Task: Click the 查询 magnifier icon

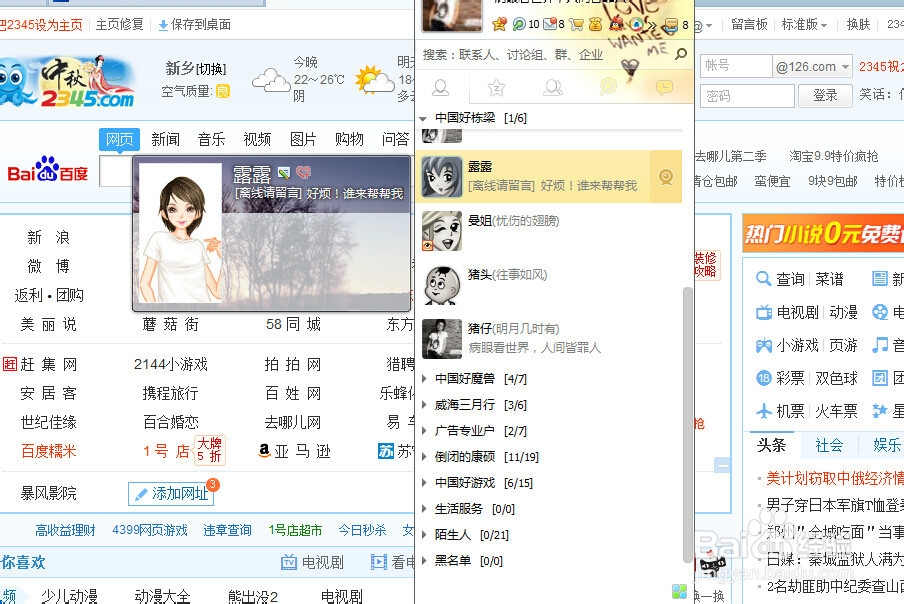Action: click(x=763, y=279)
